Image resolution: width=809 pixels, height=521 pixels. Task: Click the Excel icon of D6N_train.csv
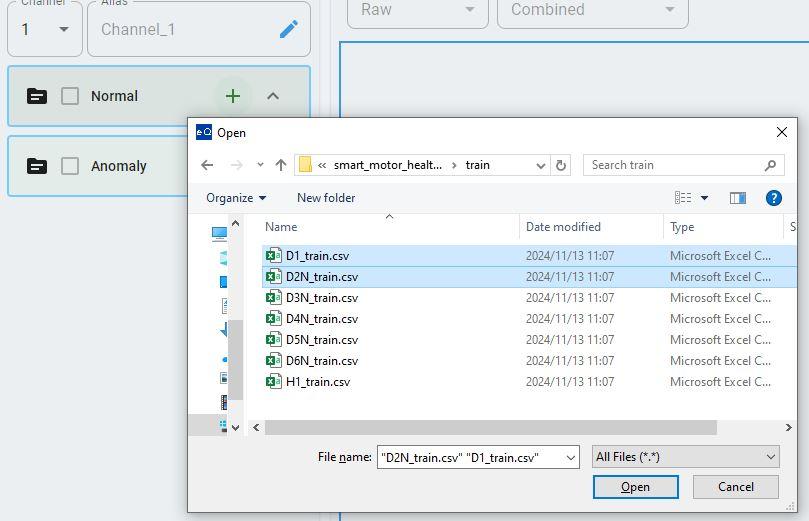pos(273,361)
